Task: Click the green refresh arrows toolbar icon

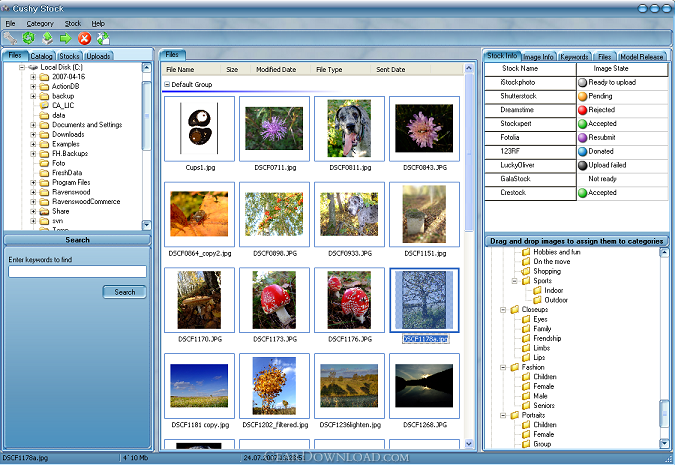Action: pyautogui.click(x=28, y=38)
